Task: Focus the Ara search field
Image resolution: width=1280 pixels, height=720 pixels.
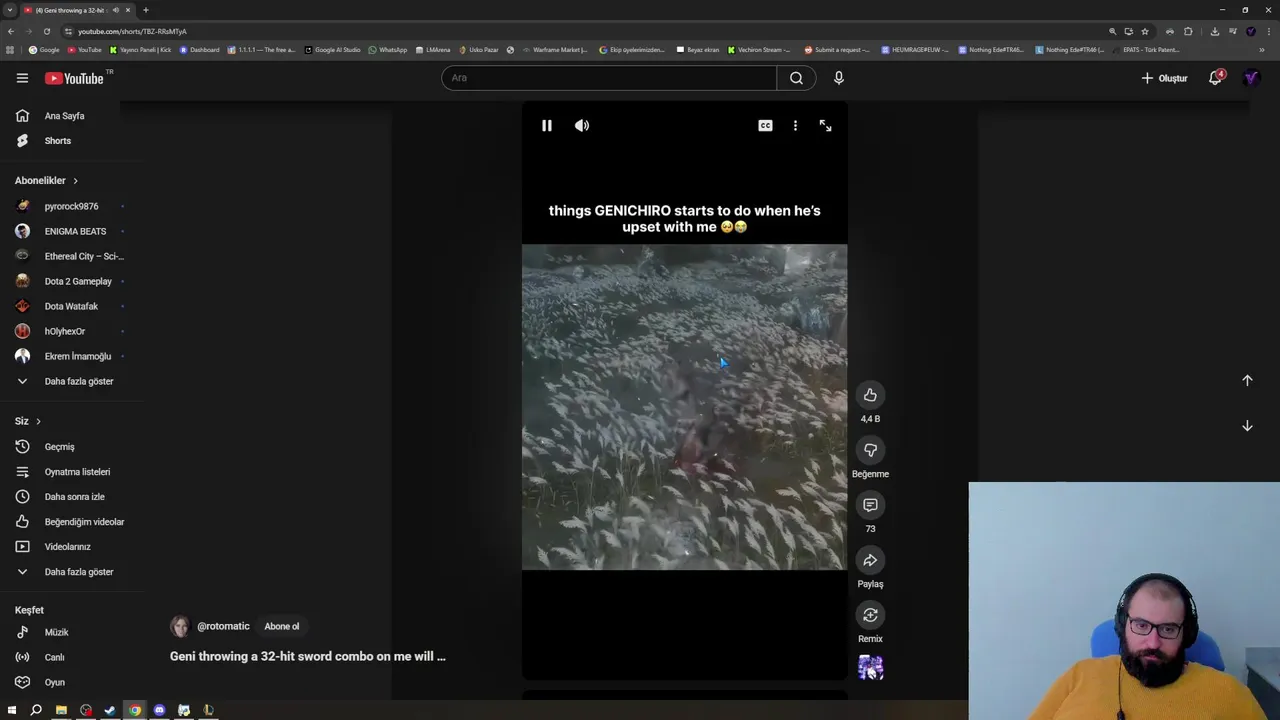Action: [x=609, y=78]
